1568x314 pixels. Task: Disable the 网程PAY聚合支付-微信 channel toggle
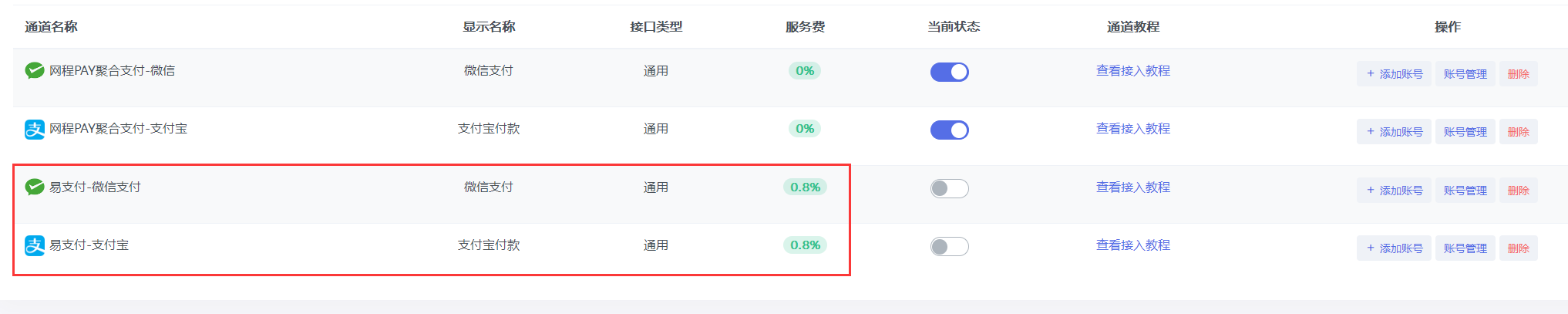coord(949,72)
